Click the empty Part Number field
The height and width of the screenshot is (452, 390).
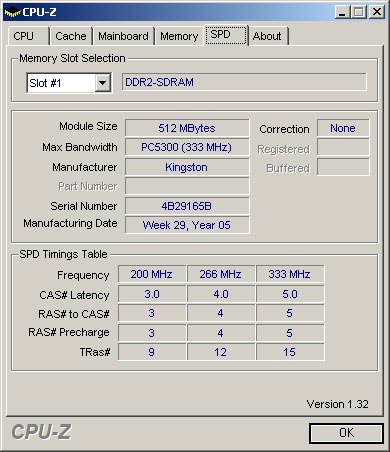[x=187, y=186]
